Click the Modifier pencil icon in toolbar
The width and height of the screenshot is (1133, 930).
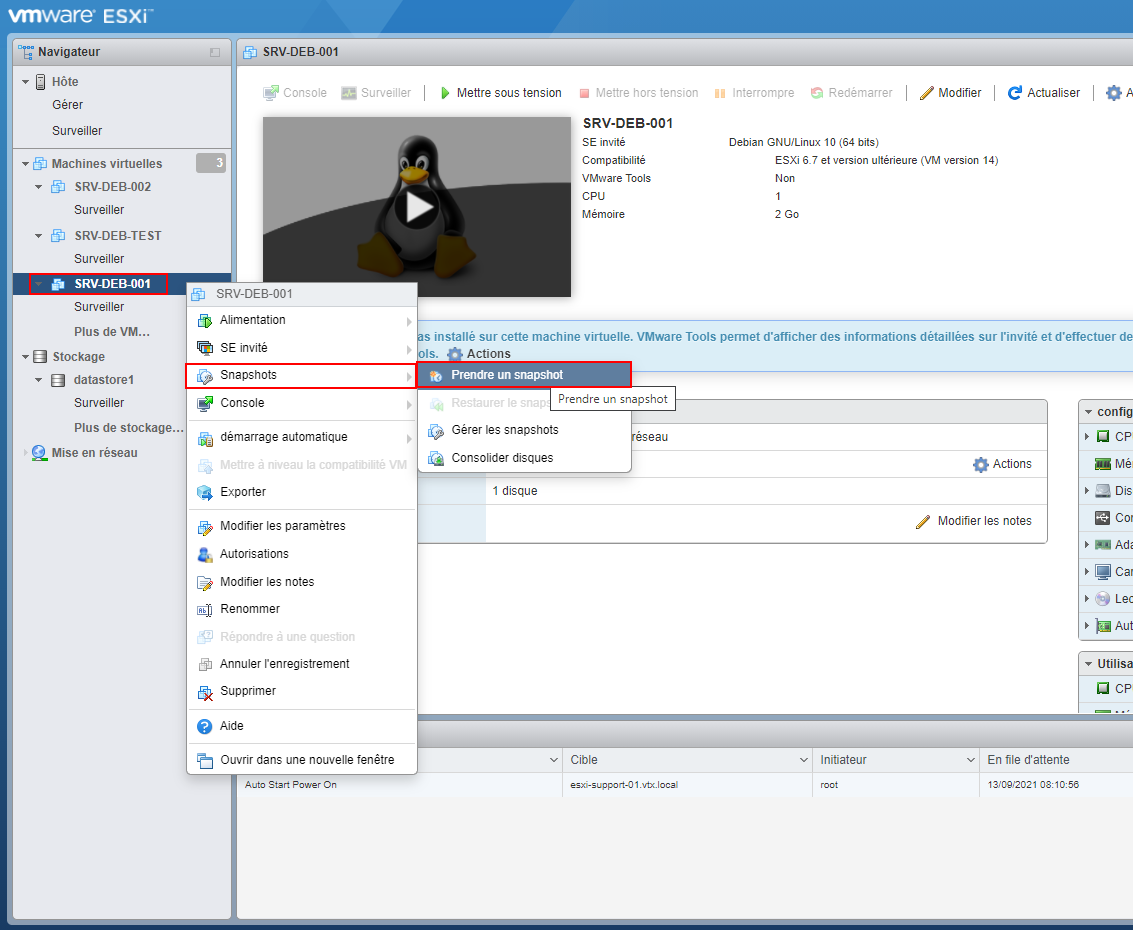click(926, 93)
